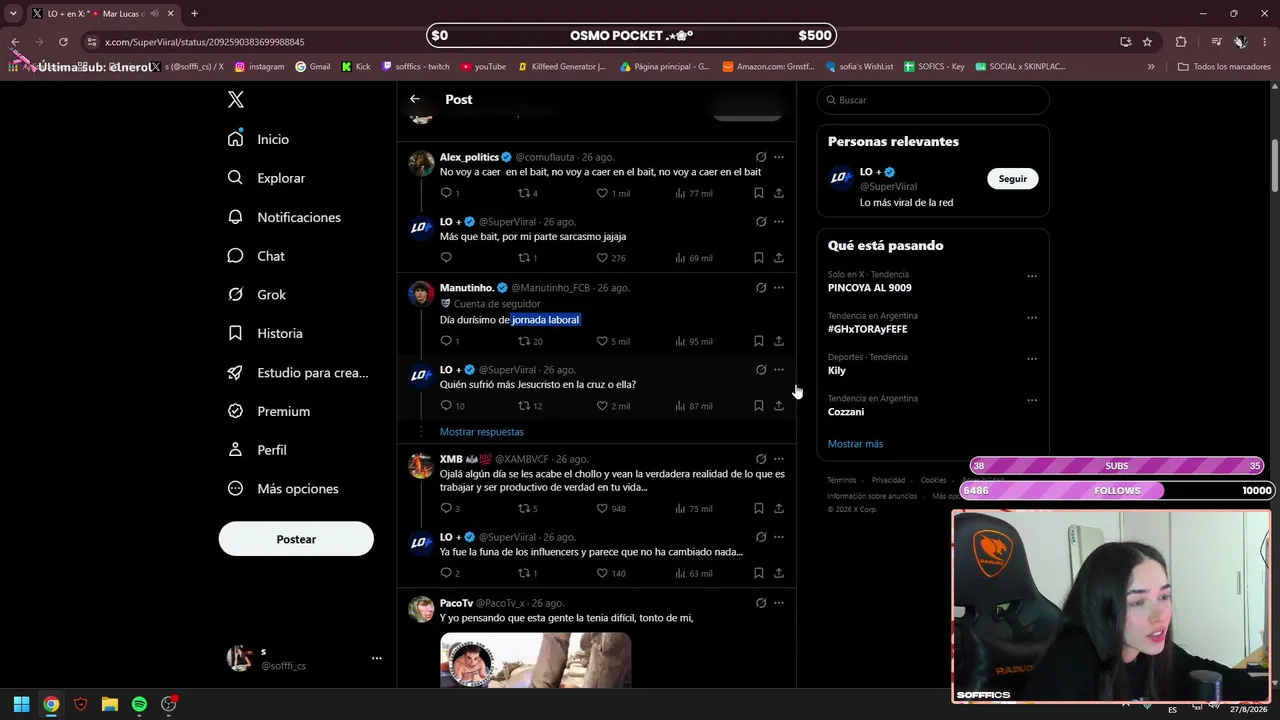The image size is (1280, 720).
Task: Like the 'Quién sufrió más' post
Action: pyautogui.click(x=602, y=406)
